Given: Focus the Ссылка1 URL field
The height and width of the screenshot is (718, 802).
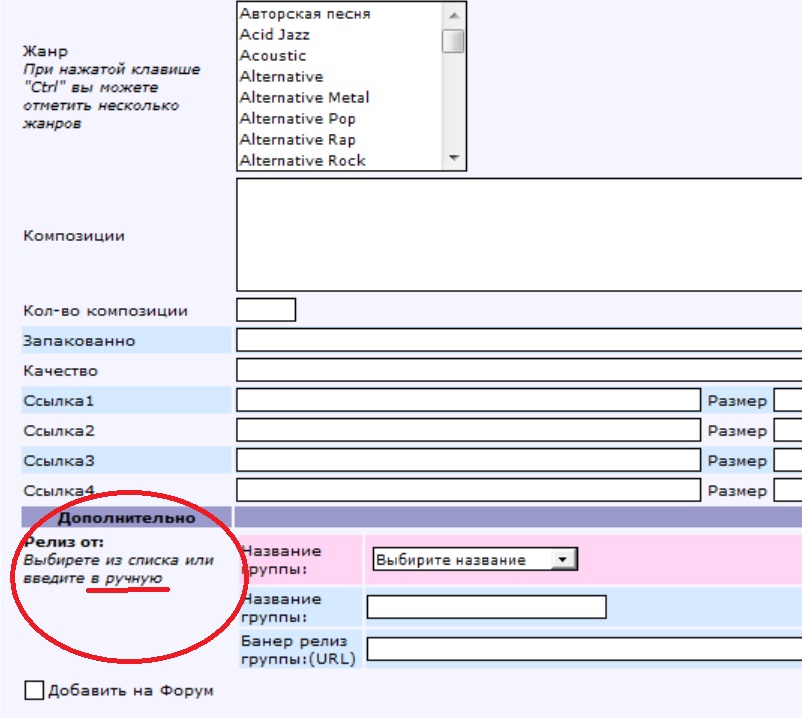Looking at the screenshot, I should click(x=469, y=400).
